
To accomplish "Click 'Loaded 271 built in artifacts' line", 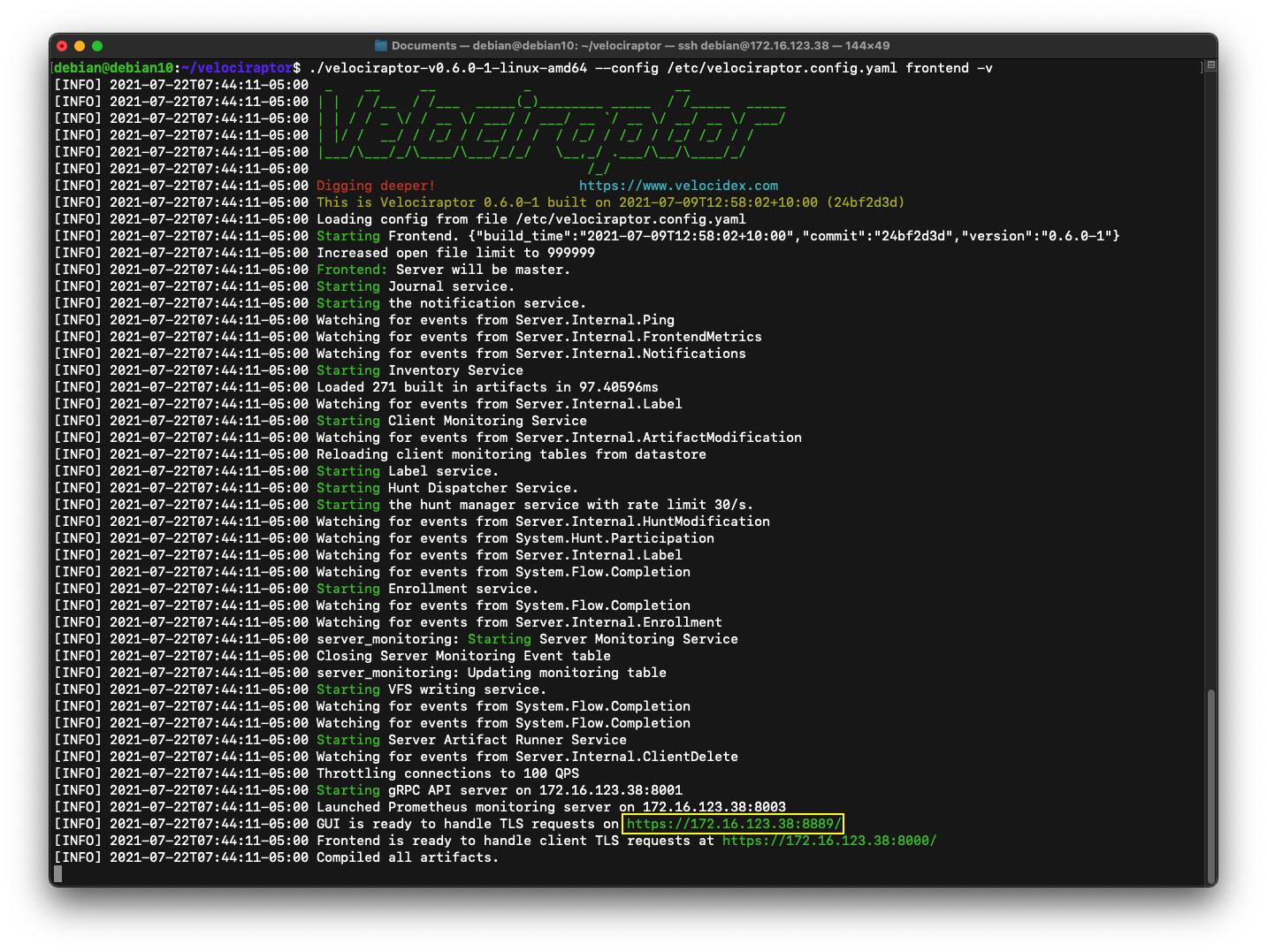I will (487, 387).
